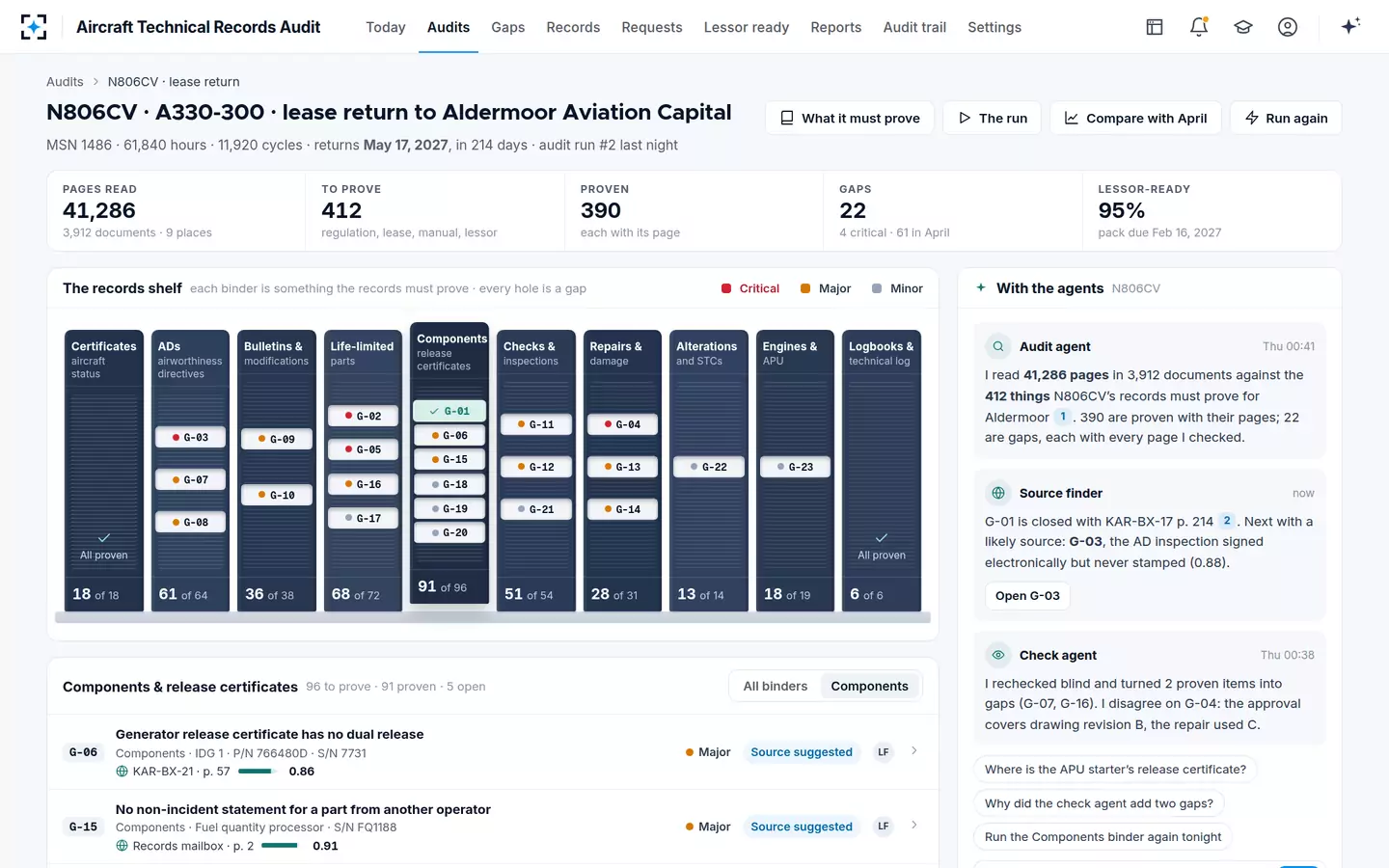Open the graduation cap help icon

click(x=1243, y=27)
